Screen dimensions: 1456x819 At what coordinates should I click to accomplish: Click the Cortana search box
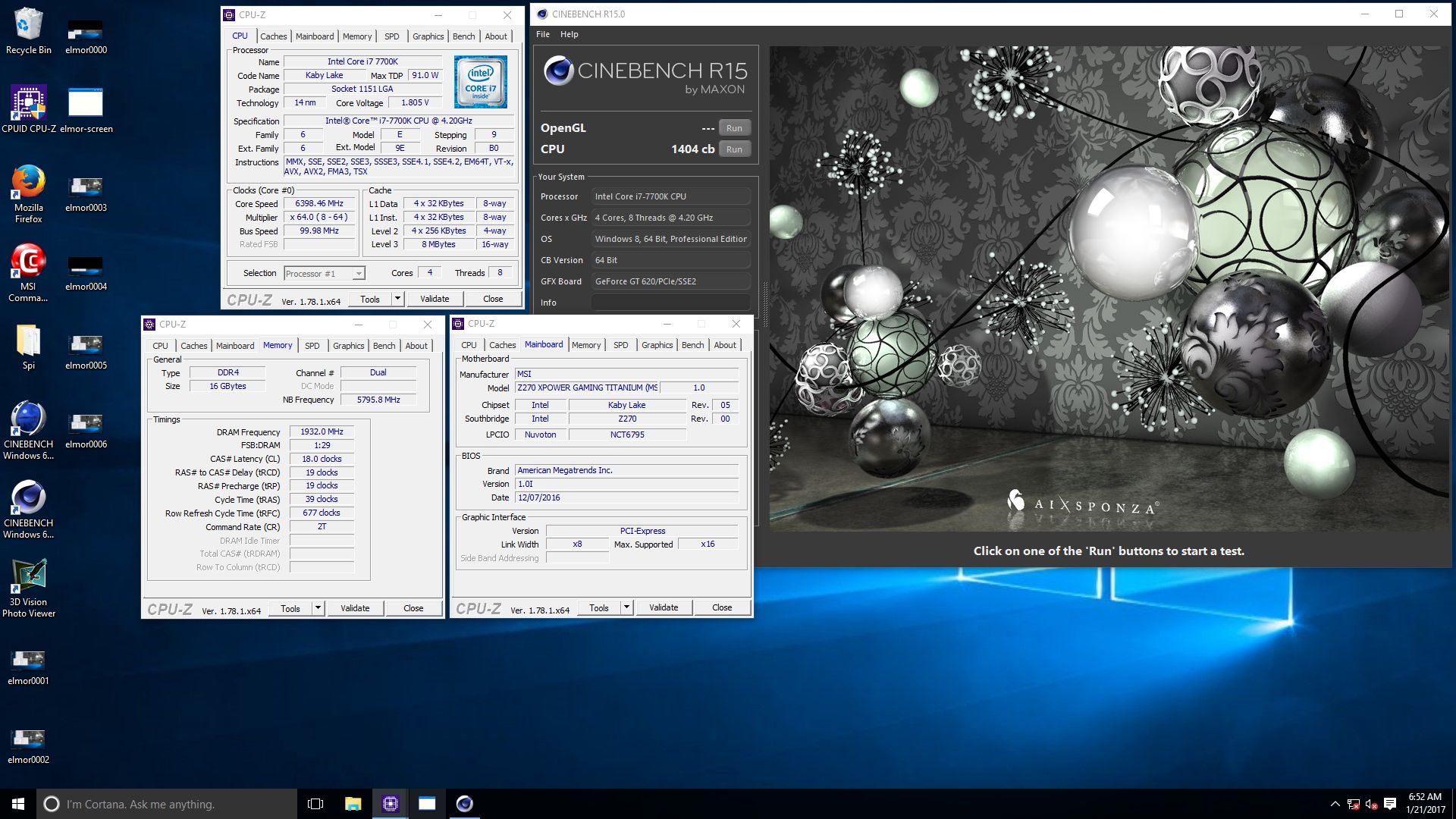(x=167, y=804)
